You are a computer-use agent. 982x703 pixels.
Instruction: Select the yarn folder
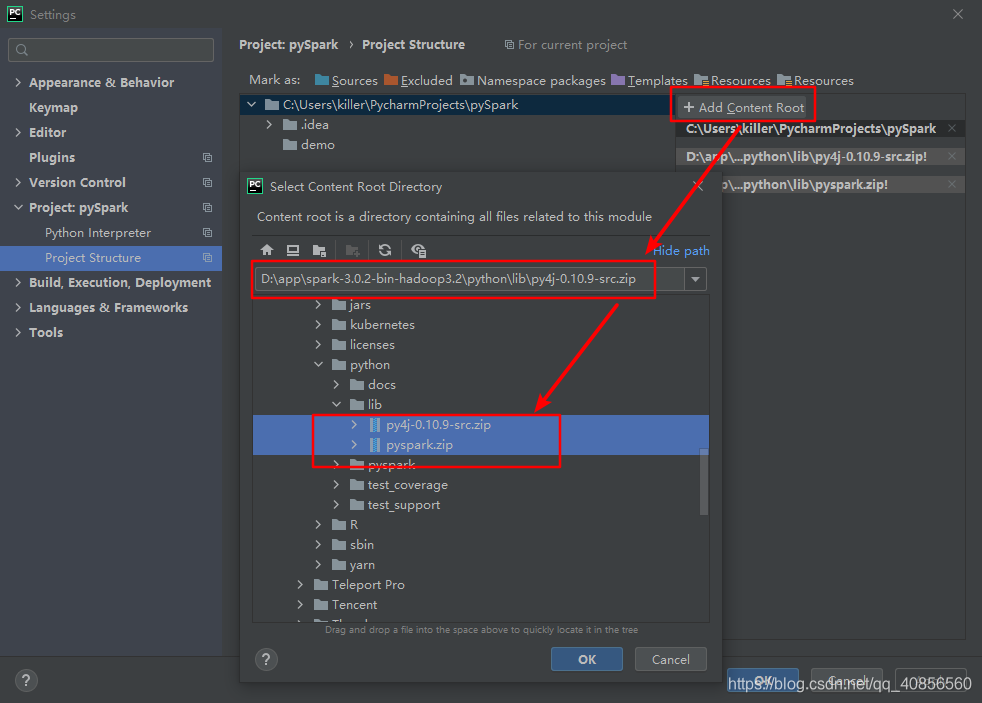pos(363,565)
